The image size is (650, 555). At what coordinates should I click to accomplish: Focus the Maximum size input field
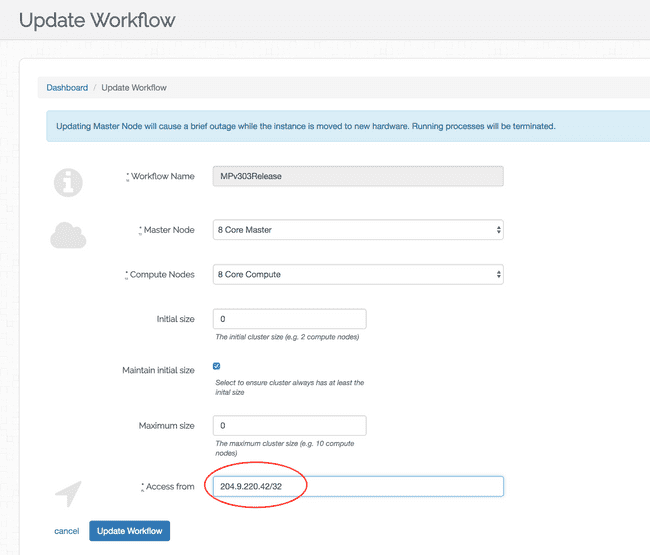coord(289,426)
